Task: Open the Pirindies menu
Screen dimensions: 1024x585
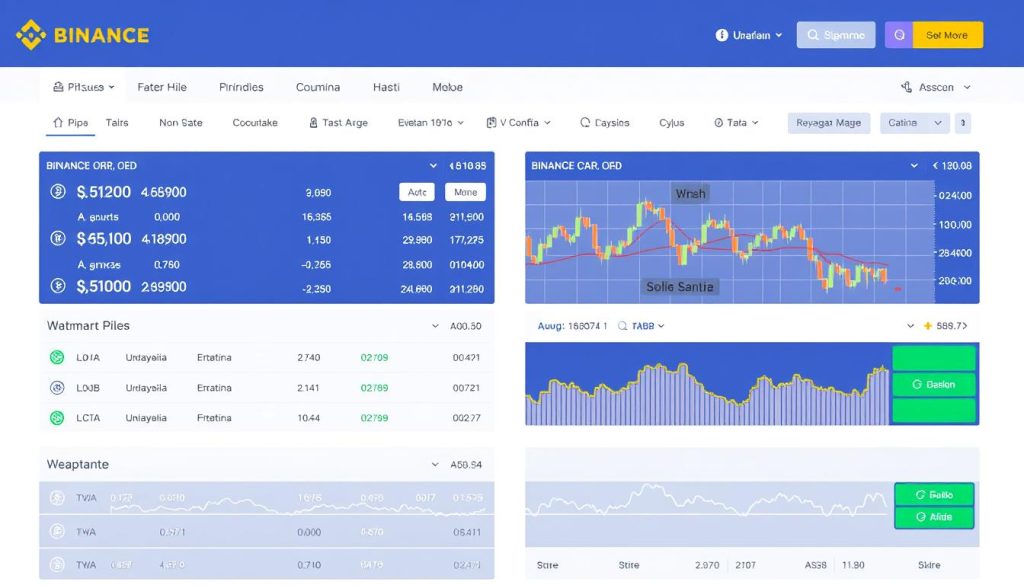Action: click(x=241, y=87)
